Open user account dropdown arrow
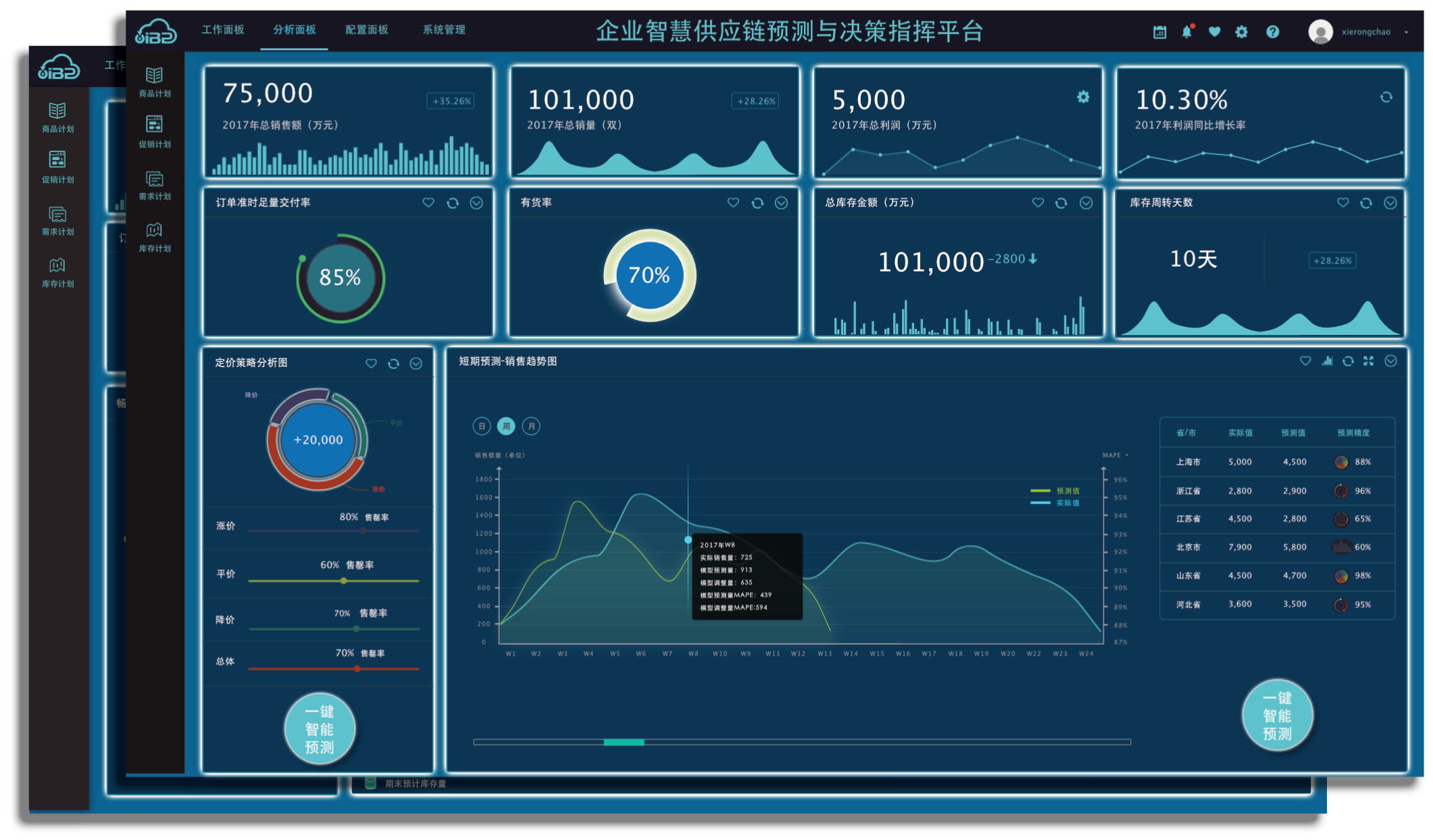This screenshot has height=840, width=1433. 1407,32
